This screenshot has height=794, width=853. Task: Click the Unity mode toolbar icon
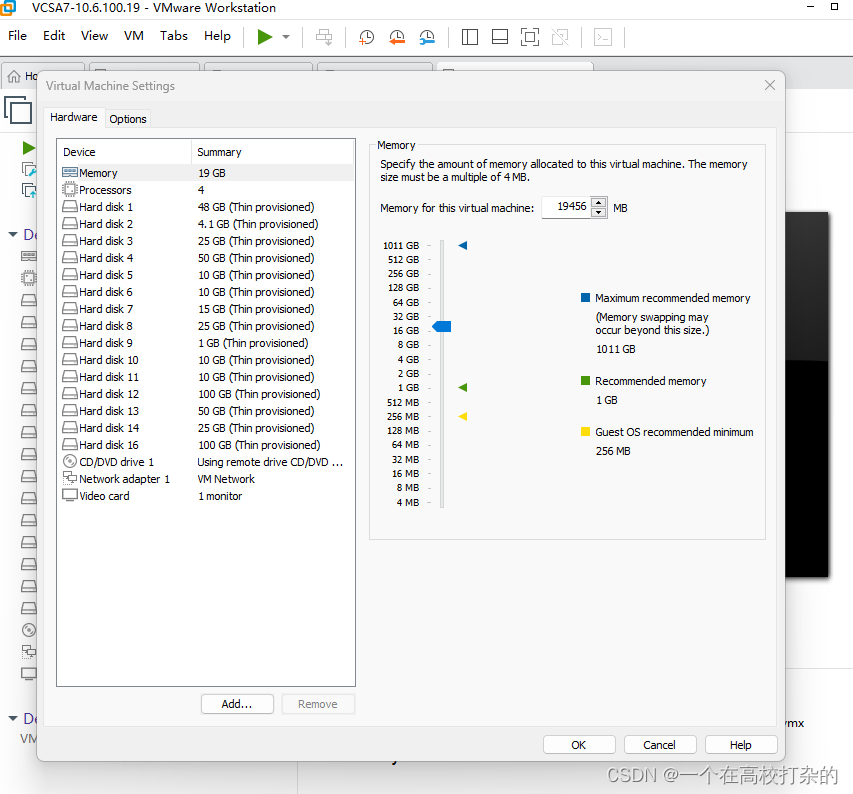(x=560, y=37)
